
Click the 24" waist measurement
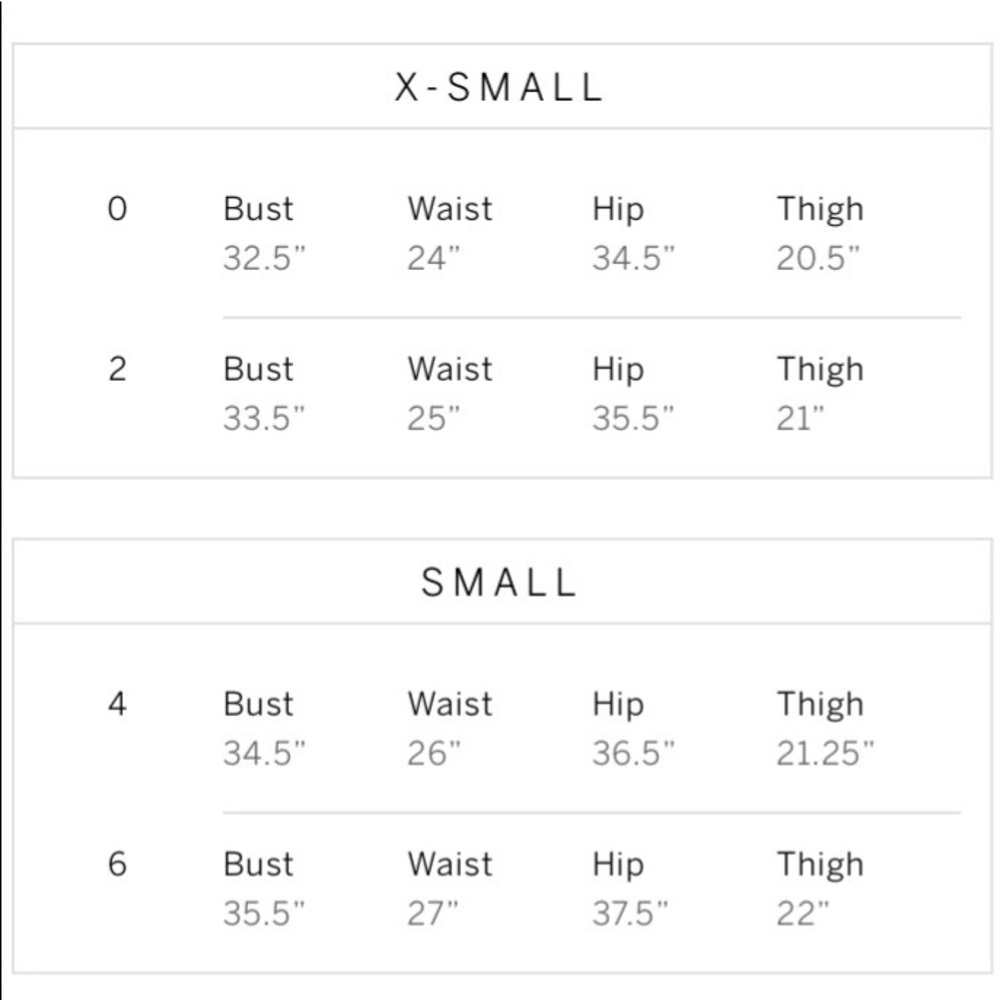coord(432,259)
